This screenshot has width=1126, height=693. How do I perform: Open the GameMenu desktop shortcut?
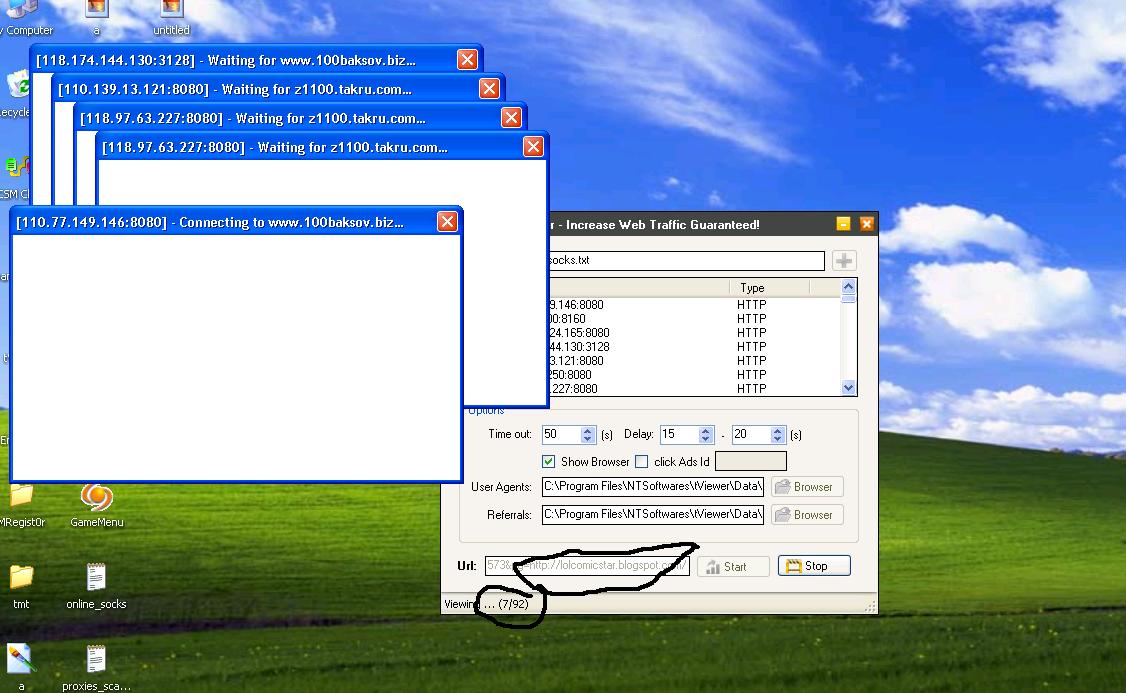[97, 506]
